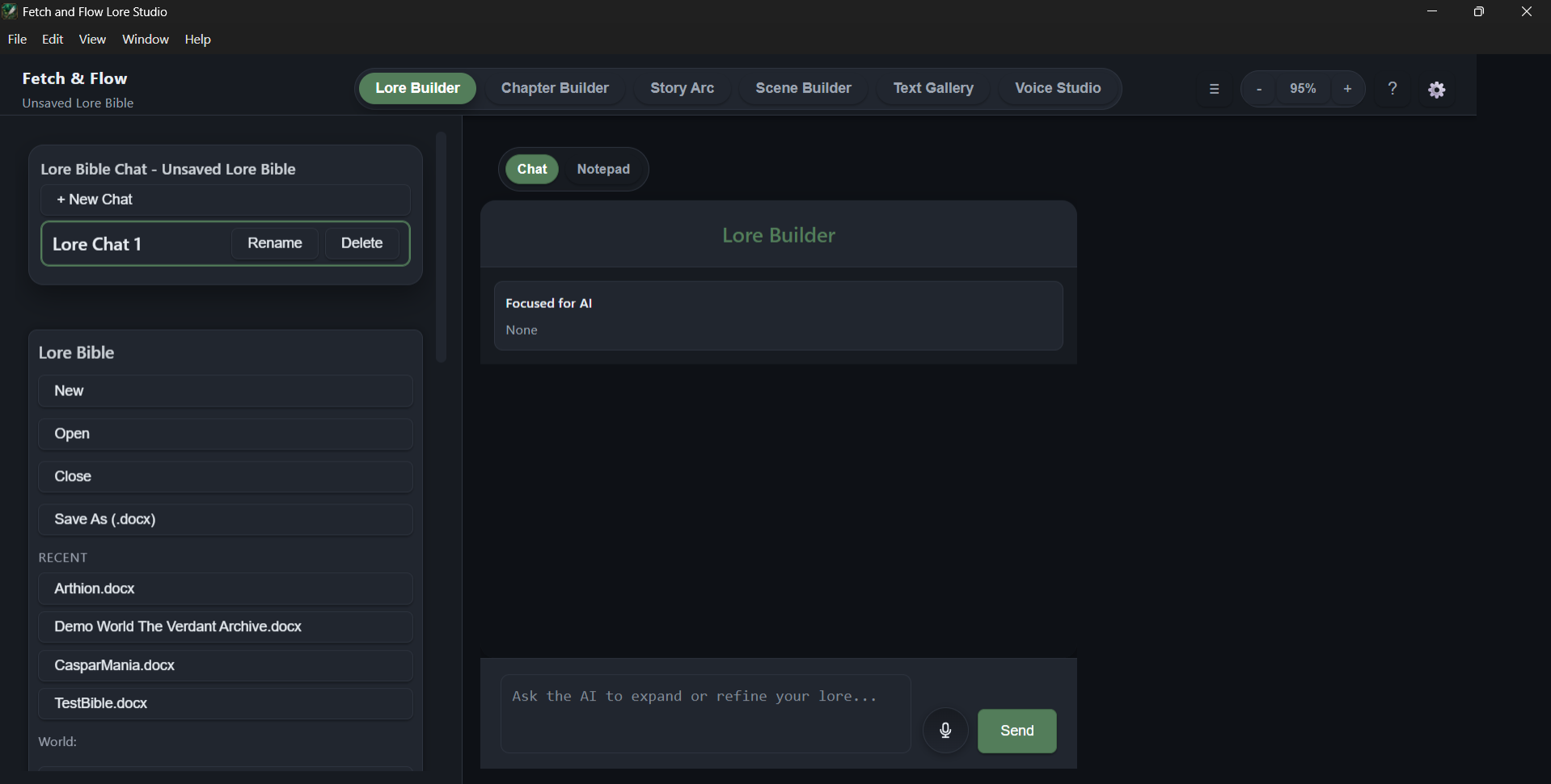Close the Fetch and Flow window
This screenshot has height=784, width=1551.
(x=1527, y=11)
